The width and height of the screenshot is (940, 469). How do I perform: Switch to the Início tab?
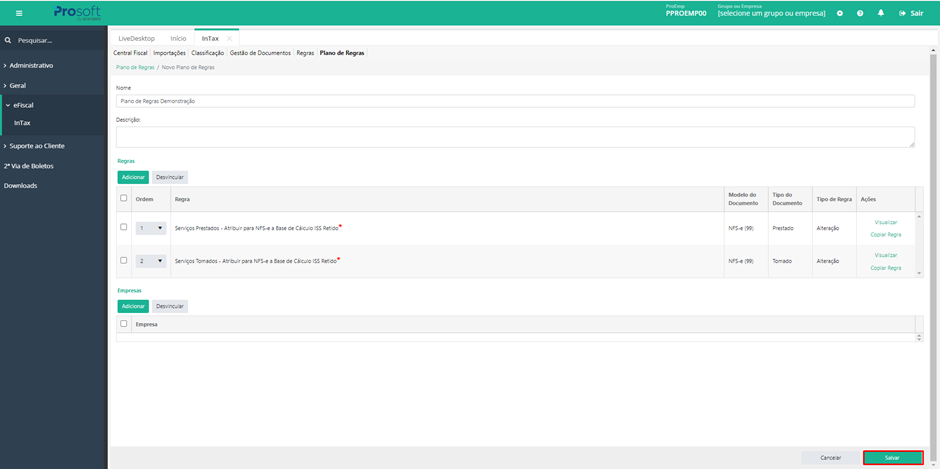click(x=178, y=38)
